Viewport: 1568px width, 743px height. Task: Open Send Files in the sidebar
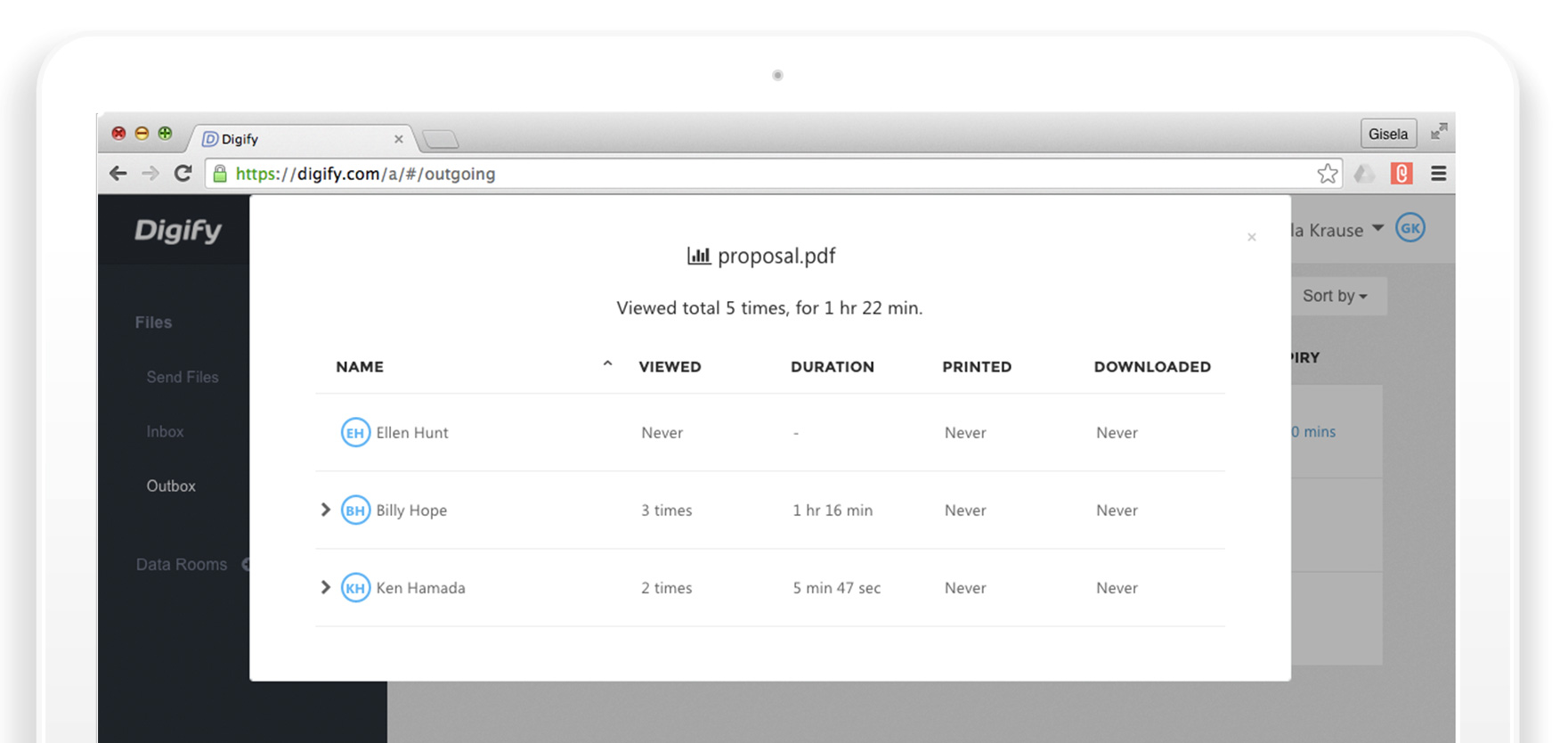[x=182, y=377]
